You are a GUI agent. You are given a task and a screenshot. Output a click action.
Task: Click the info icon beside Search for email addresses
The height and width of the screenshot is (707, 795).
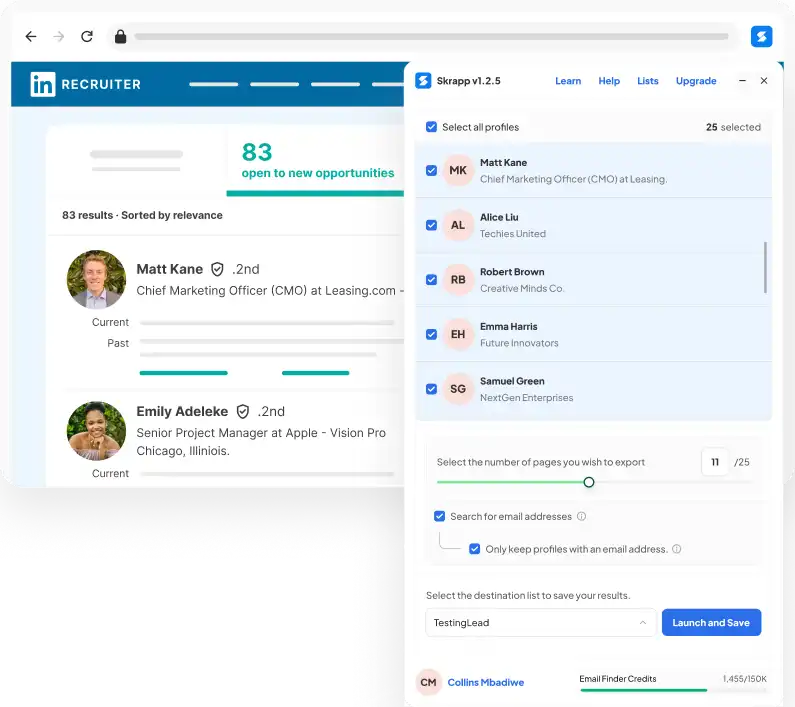[581, 517]
